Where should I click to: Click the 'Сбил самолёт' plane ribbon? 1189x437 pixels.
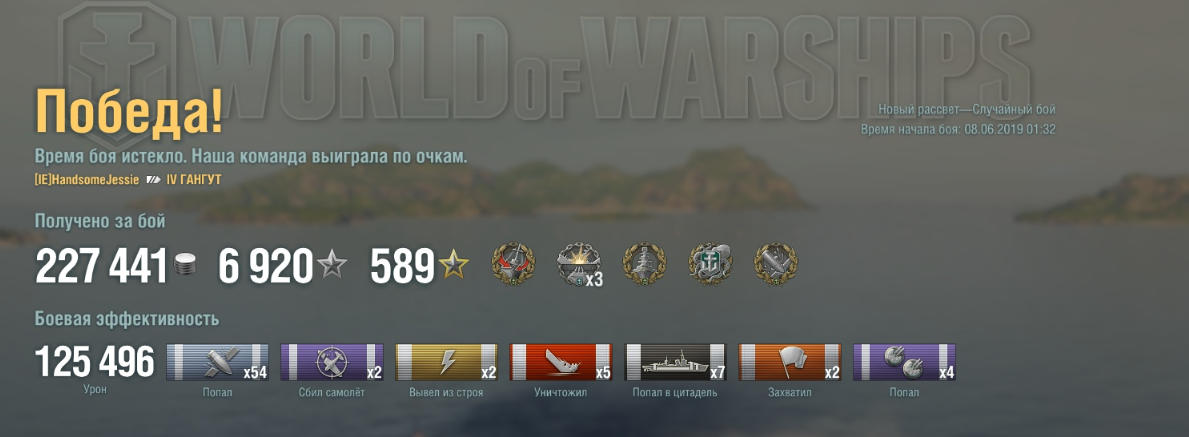tap(332, 362)
